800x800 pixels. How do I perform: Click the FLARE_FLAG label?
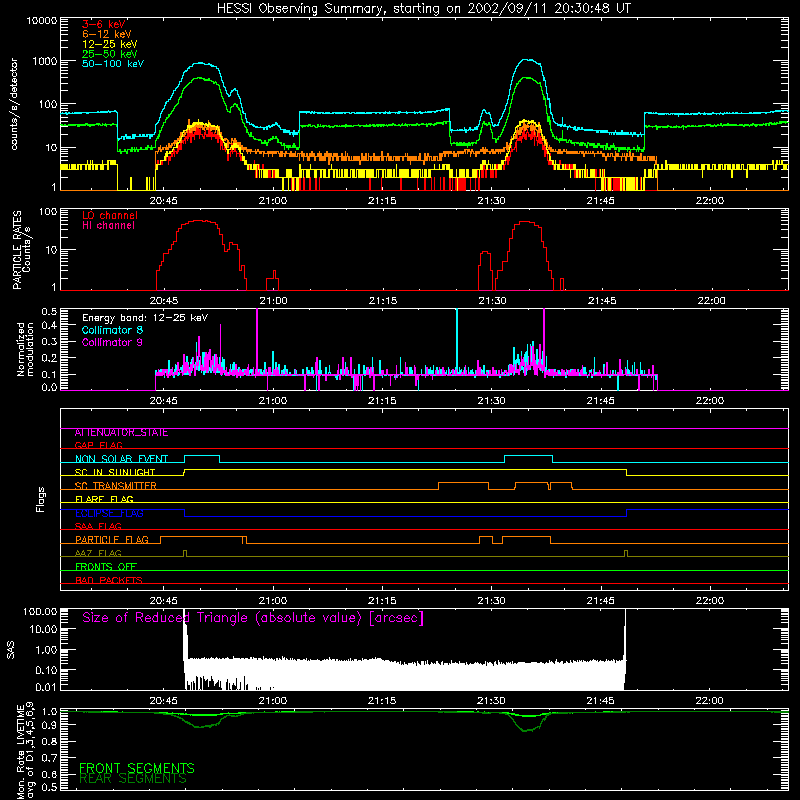point(104,499)
